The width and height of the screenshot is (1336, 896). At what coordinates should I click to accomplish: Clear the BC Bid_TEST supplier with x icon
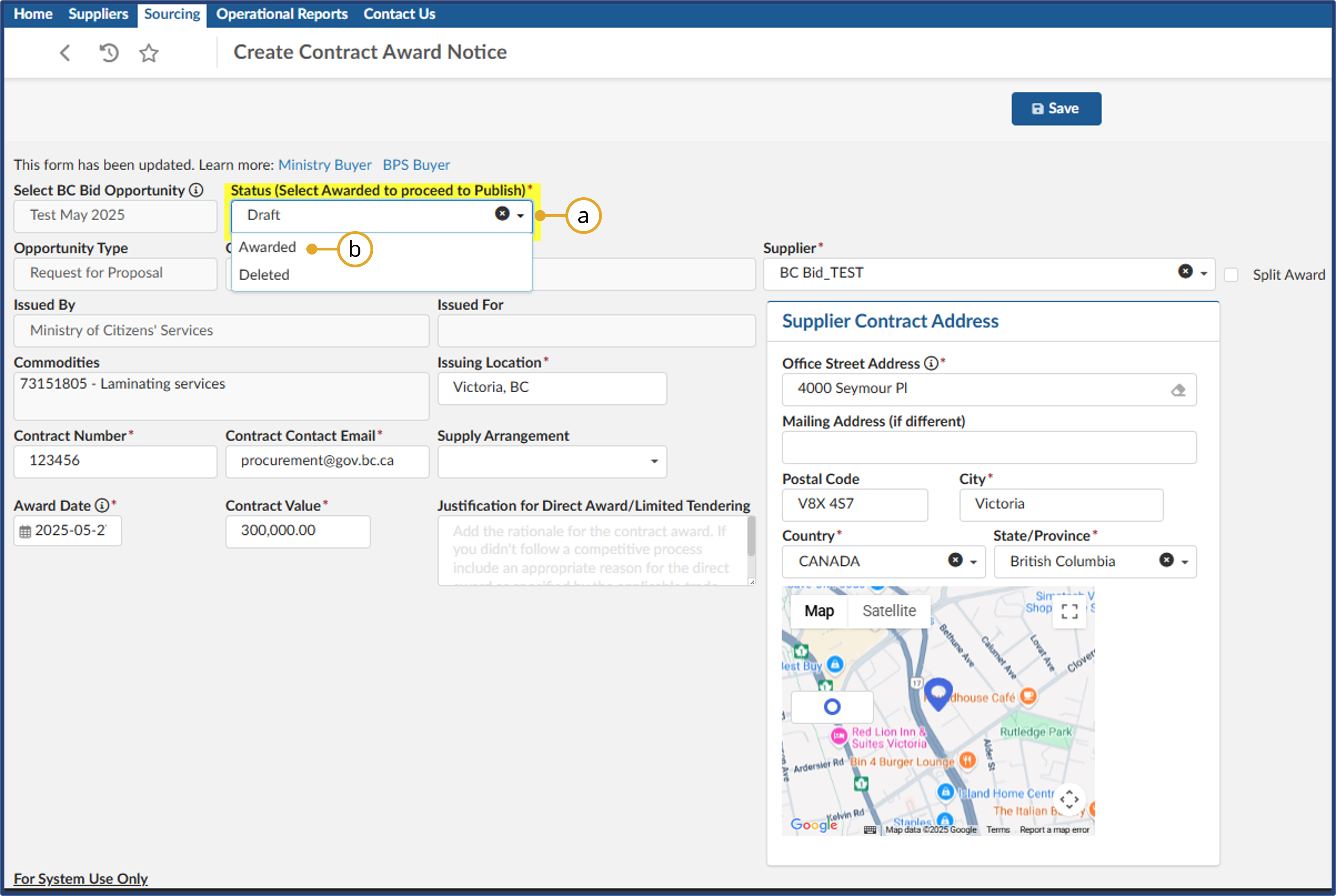click(x=1185, y=271)
